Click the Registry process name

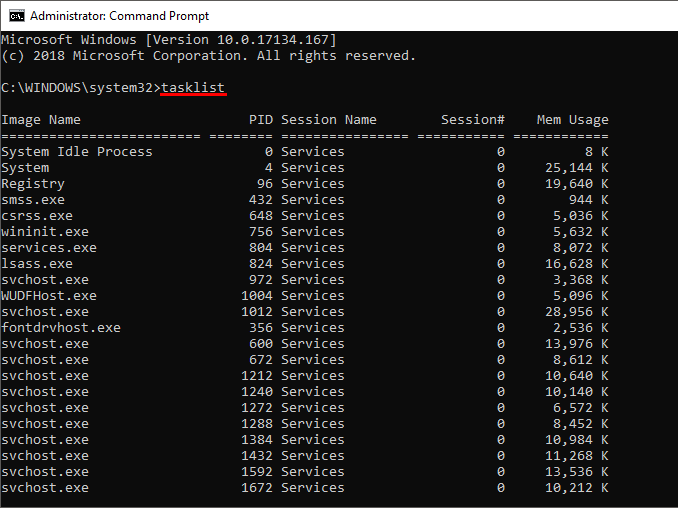[33, 184]
